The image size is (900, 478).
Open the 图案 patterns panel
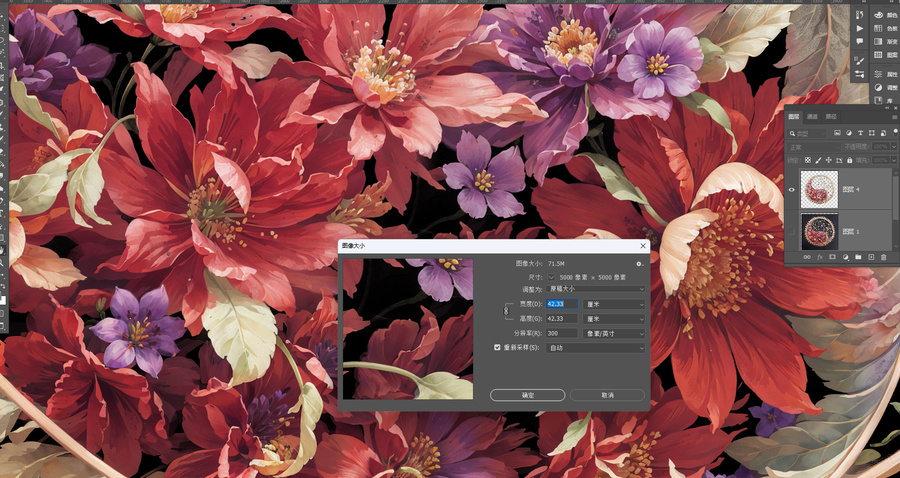tap(885, 55)
